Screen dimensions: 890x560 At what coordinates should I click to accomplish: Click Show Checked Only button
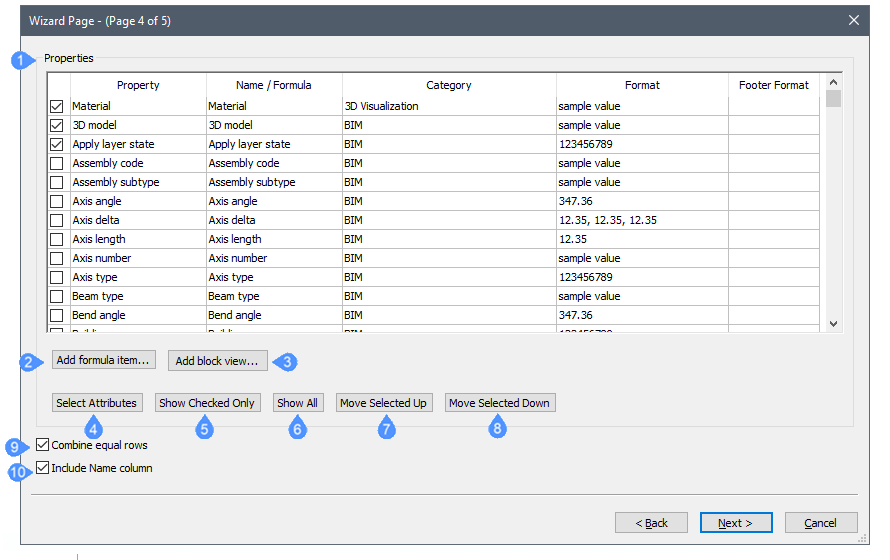click(208, 403)
